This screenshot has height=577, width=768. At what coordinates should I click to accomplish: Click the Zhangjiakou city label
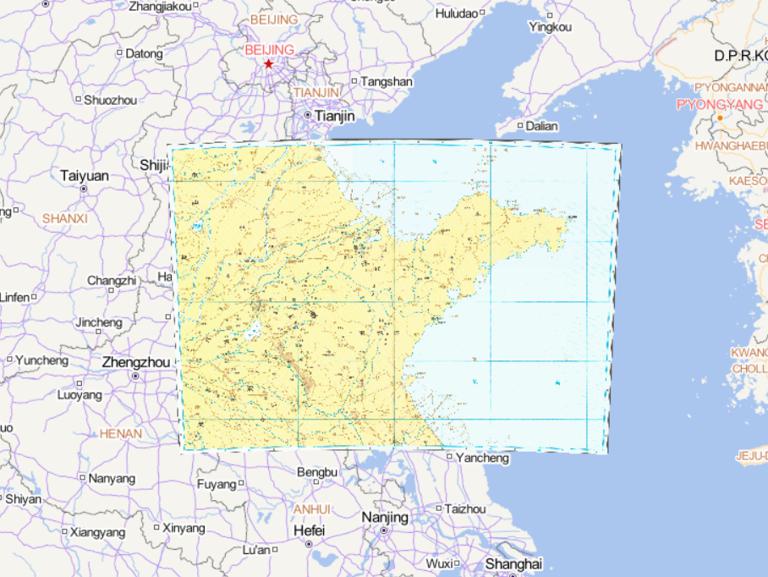click(x=160, y=6)
